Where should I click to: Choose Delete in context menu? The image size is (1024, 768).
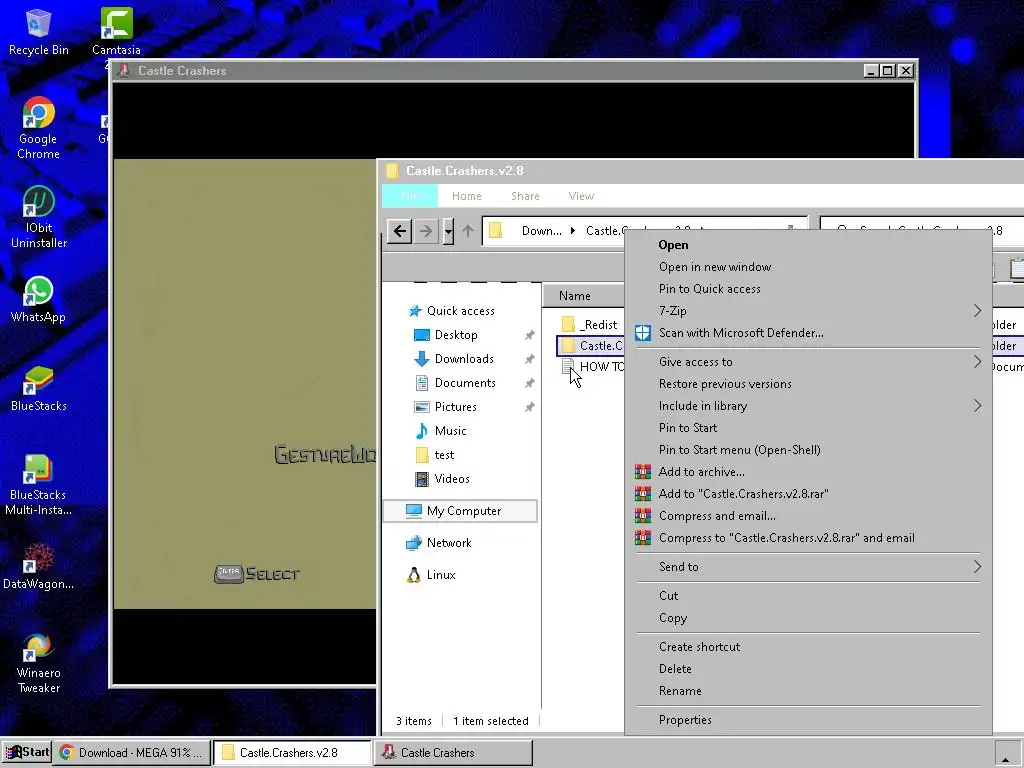[808, 669]
